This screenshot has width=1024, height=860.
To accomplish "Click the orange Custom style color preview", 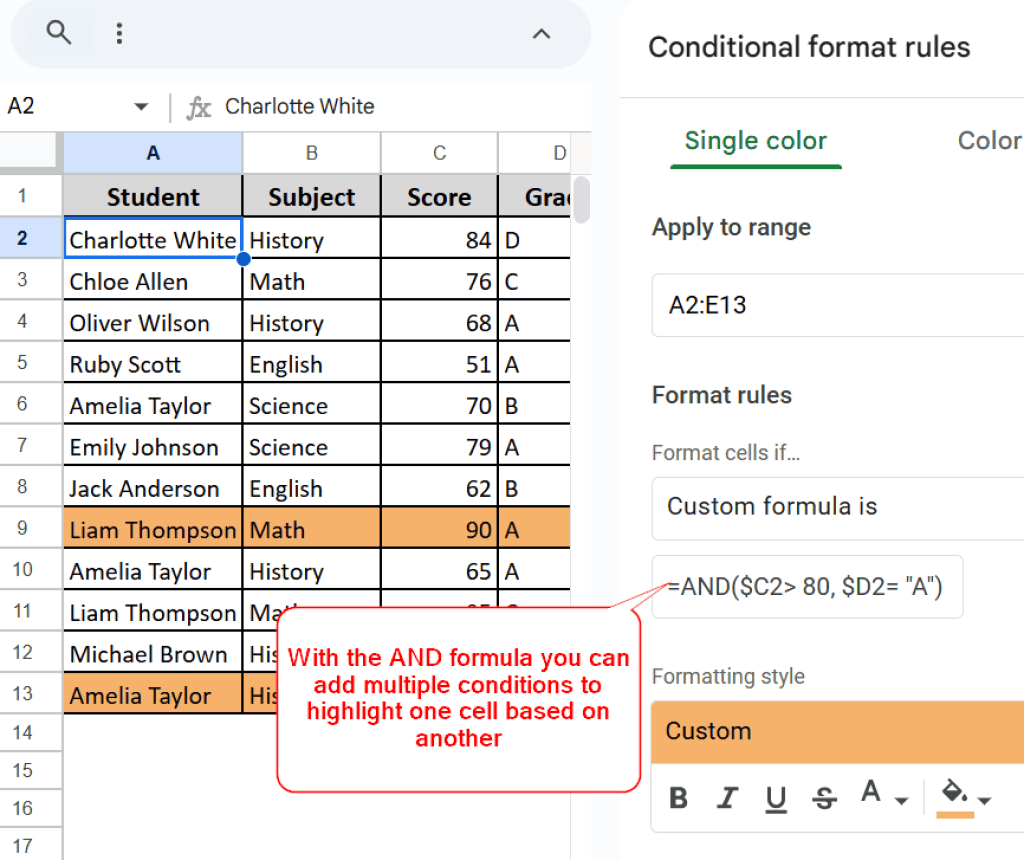I will point(836,731).
